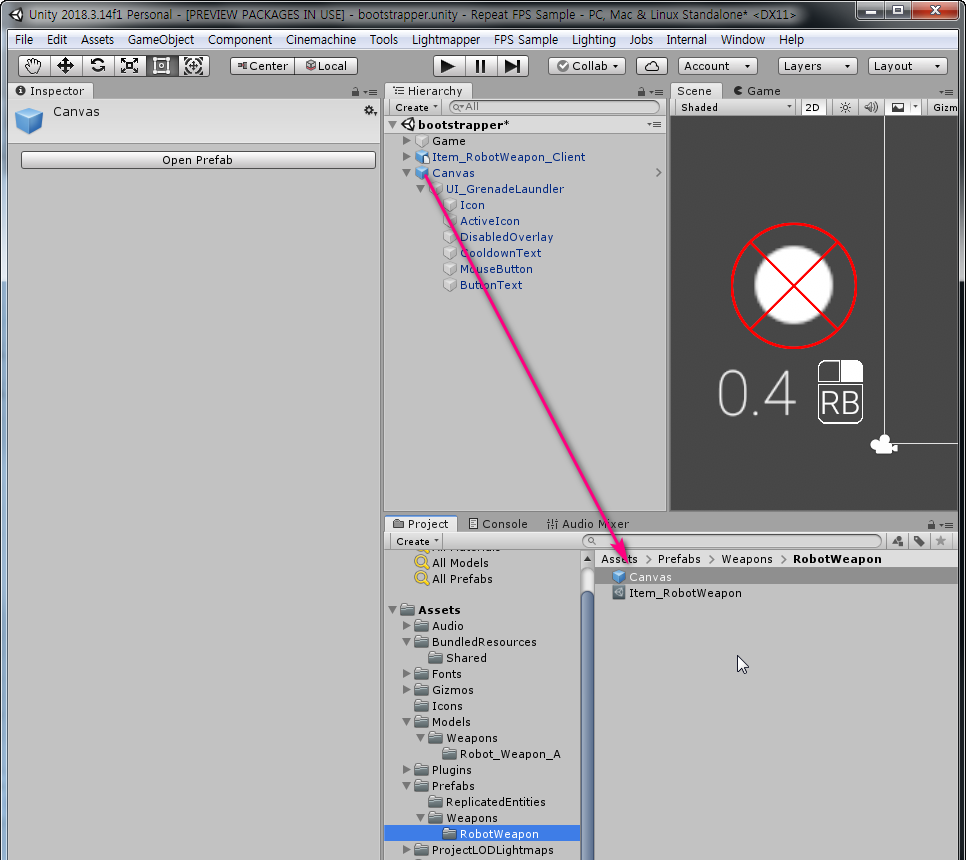Open the File menu

click(24, 39)
